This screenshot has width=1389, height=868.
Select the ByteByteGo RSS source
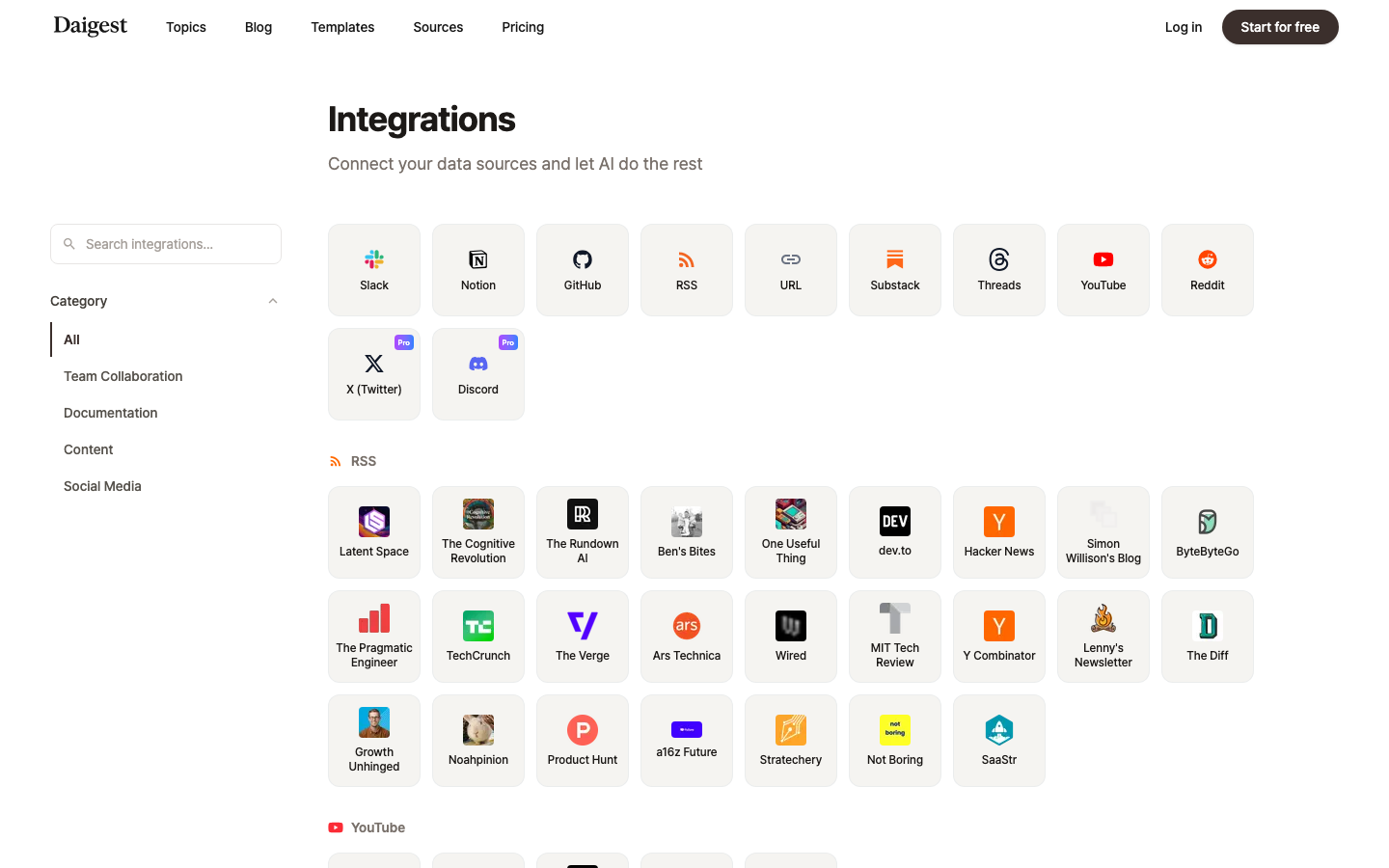(1208, 532)
